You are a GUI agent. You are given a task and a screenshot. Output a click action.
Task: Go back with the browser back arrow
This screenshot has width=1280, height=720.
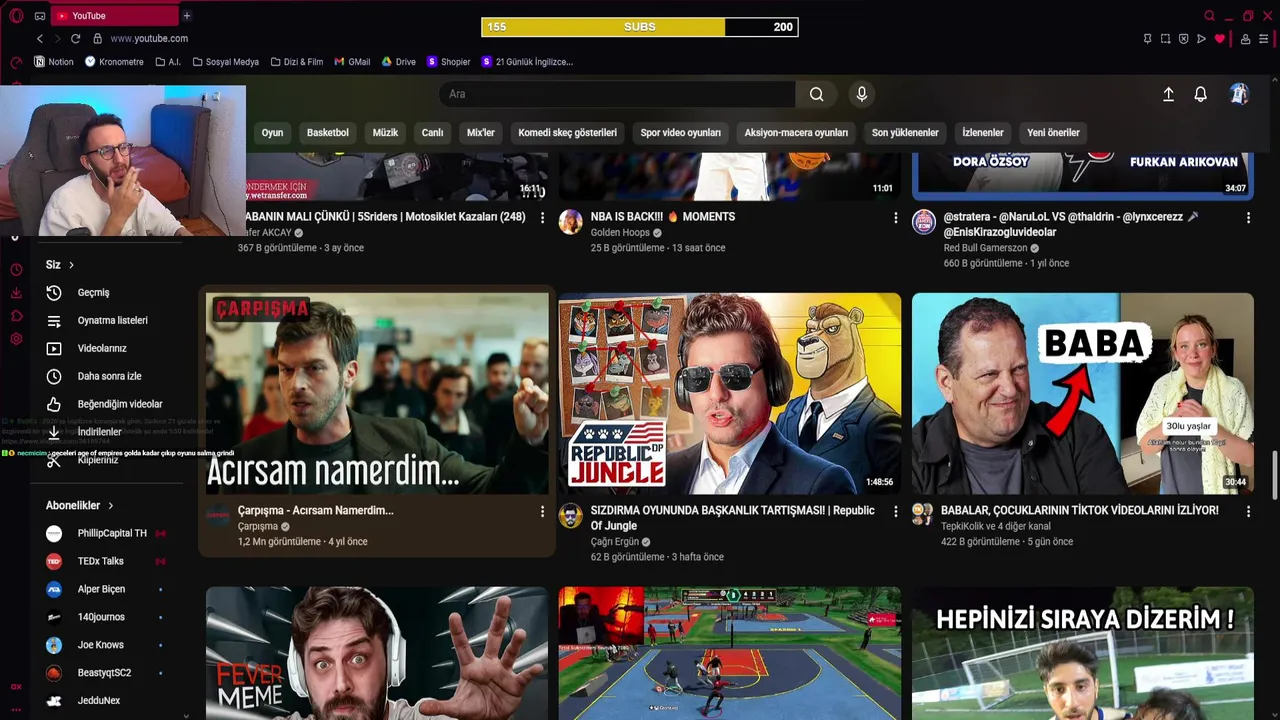click(40, 38)
